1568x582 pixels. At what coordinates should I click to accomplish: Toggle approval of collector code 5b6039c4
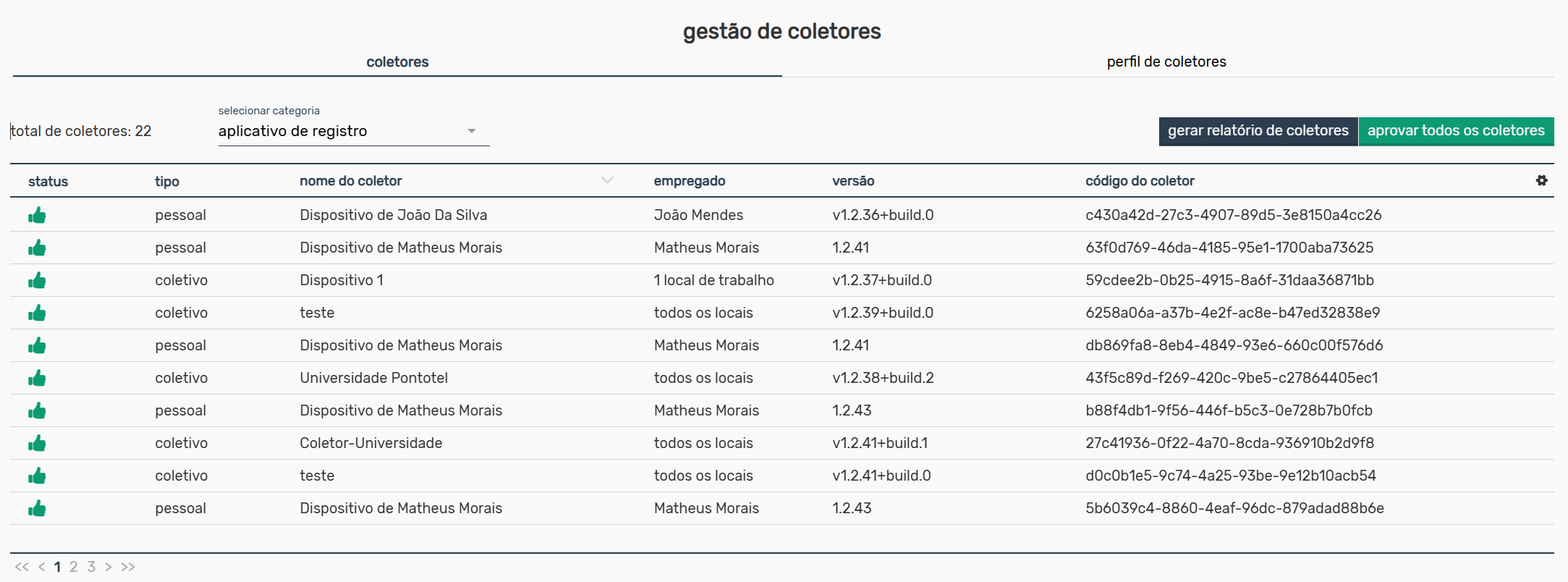tap(37, 508)
